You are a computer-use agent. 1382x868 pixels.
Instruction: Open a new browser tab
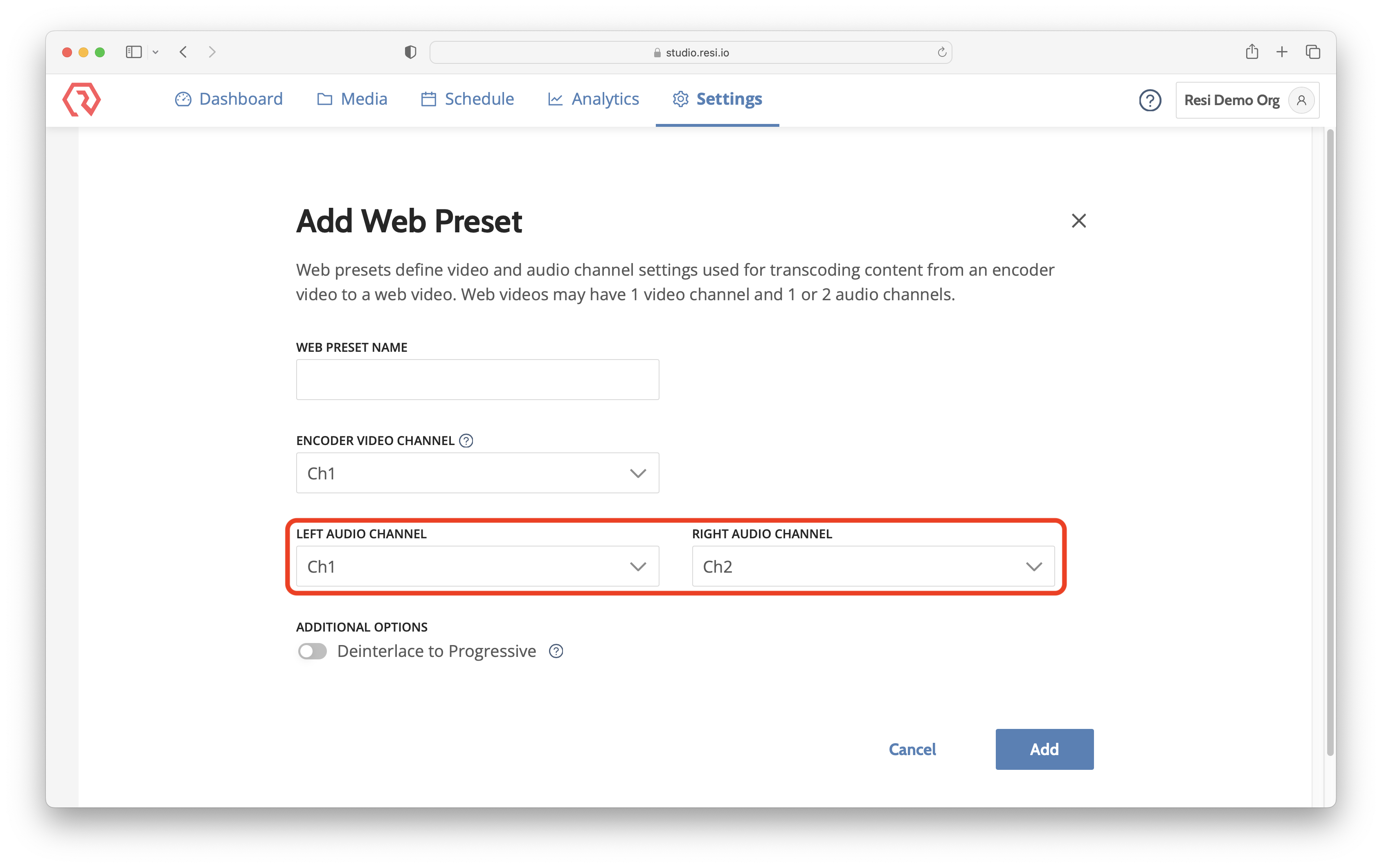click(x=1282, y=52)
